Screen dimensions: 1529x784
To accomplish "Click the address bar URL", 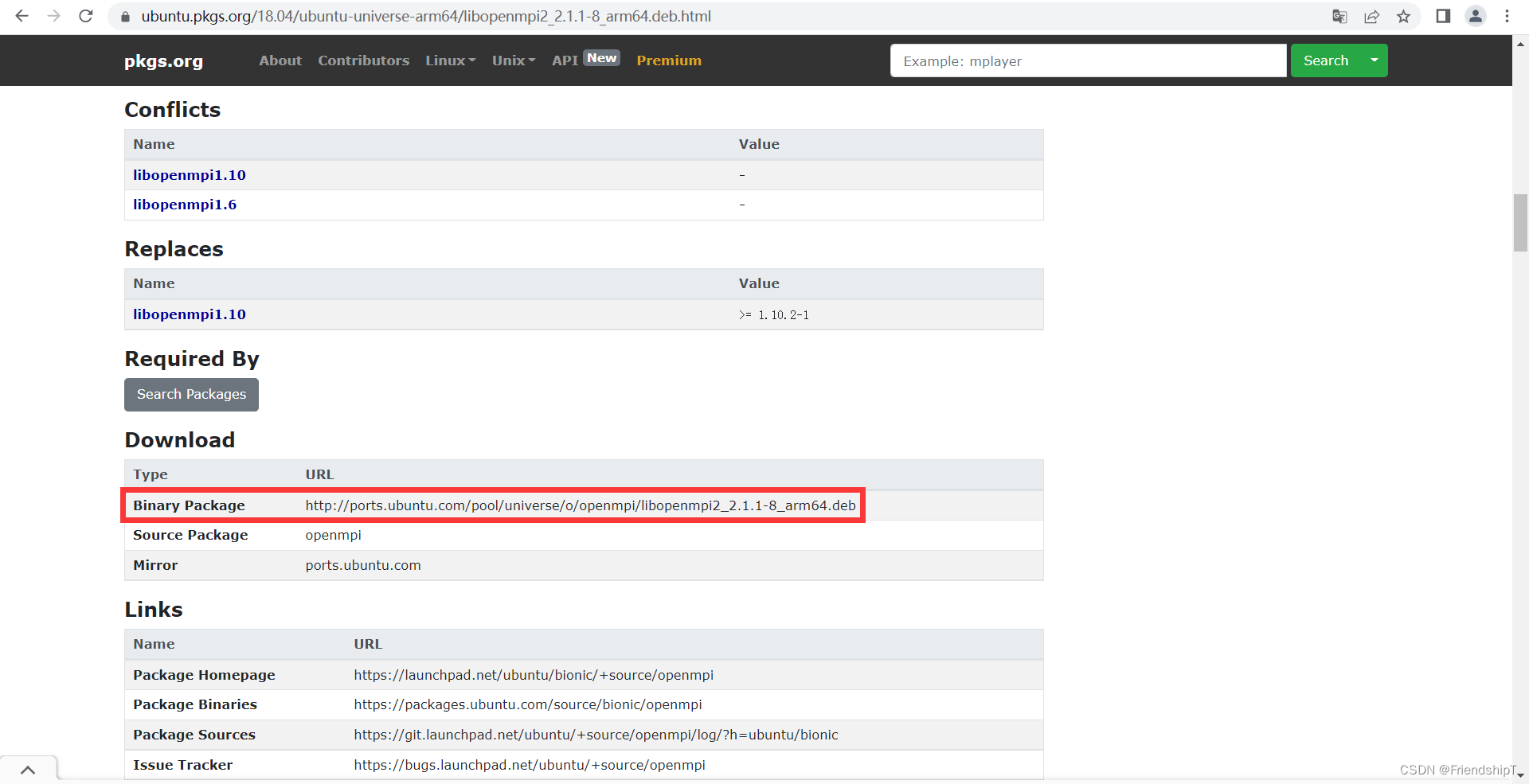I will 426,16.
